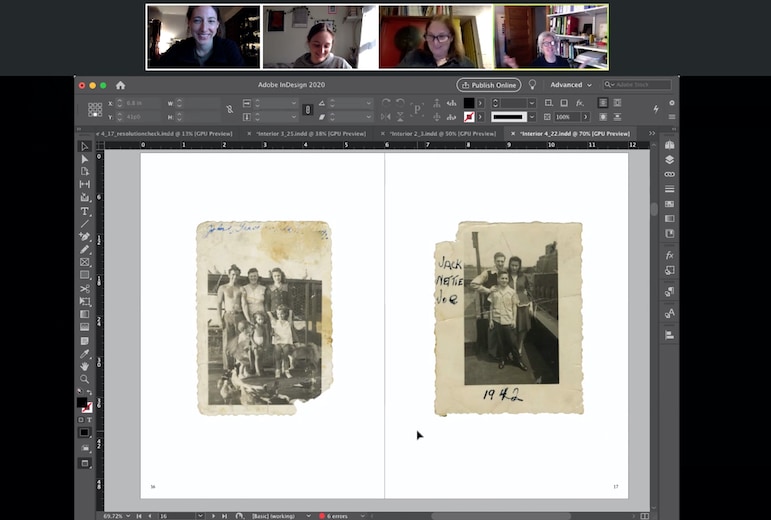Toggle constrain proportions for width and height
771x520 pixels.
tap(229, 109)
